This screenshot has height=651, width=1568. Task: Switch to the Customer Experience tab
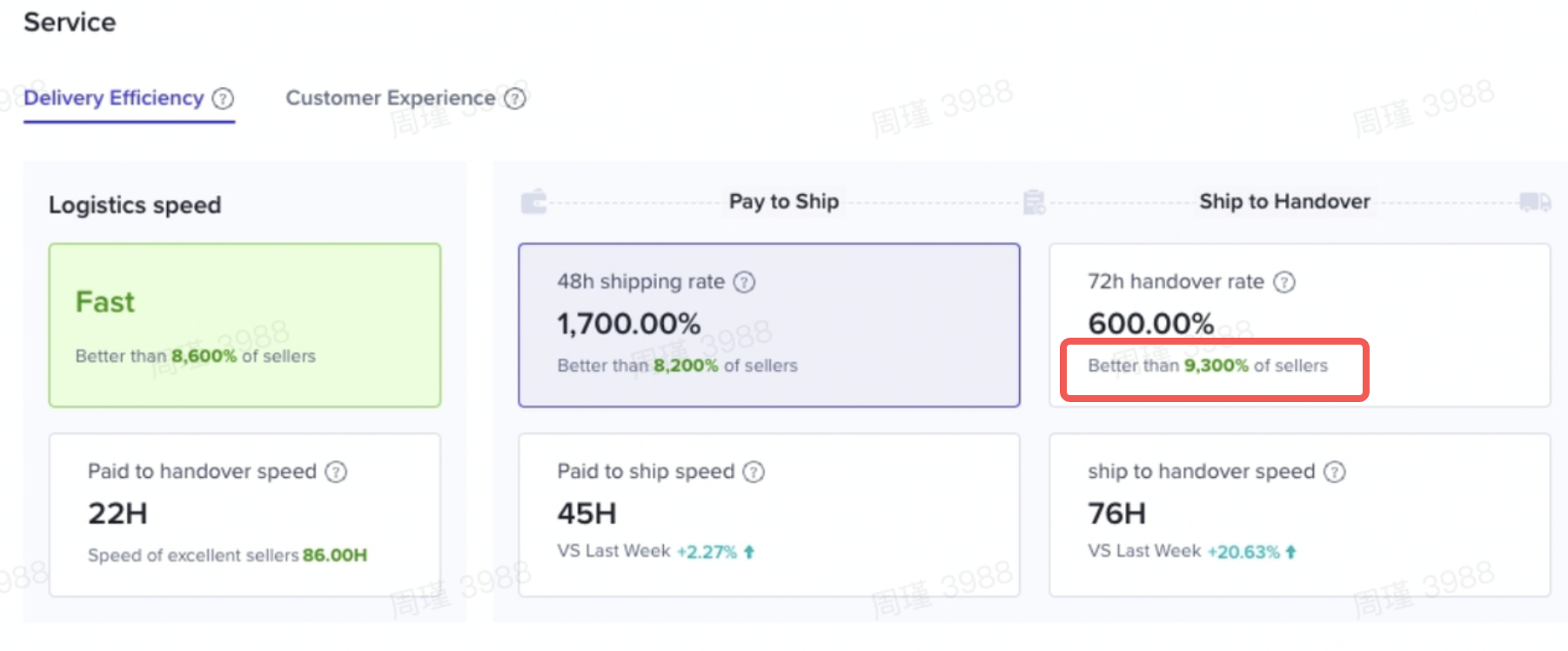(x=391, y=98)
